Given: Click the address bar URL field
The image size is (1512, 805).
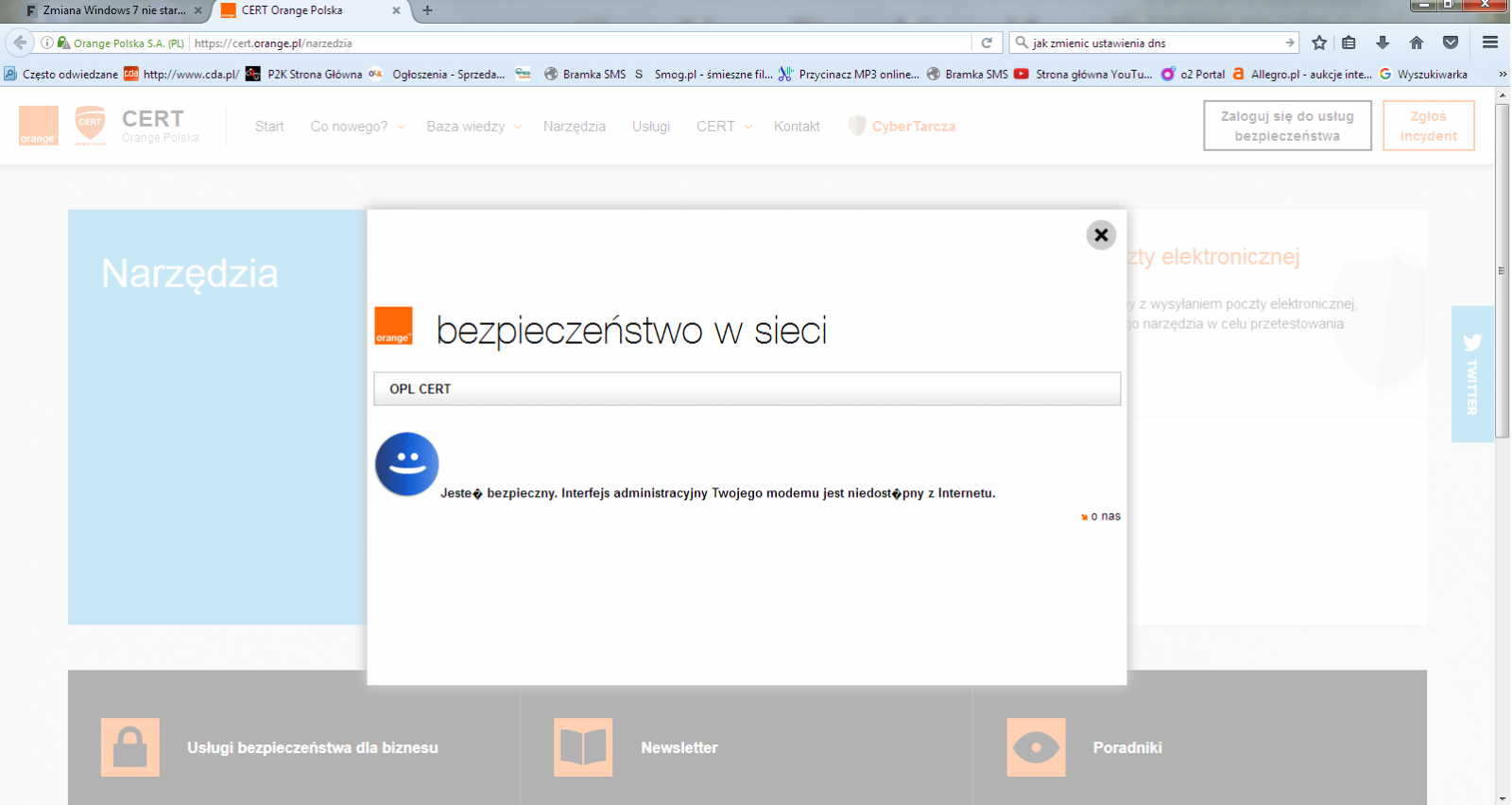Looking at the screenshot, I should tap(580, 43).
